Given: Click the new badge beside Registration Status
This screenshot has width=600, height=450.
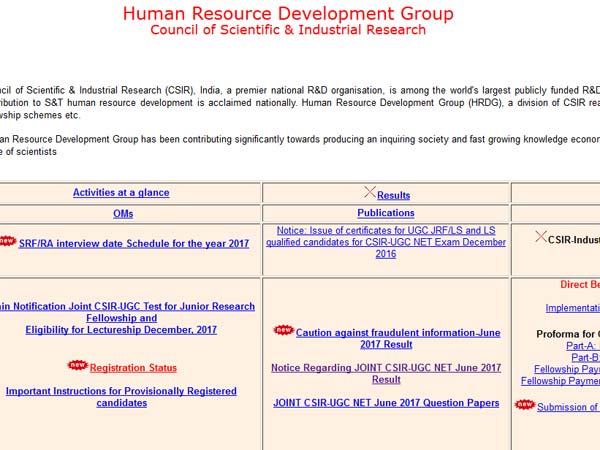Looking at the screenshot, I should pyautogui.click(x=77, y=366).
